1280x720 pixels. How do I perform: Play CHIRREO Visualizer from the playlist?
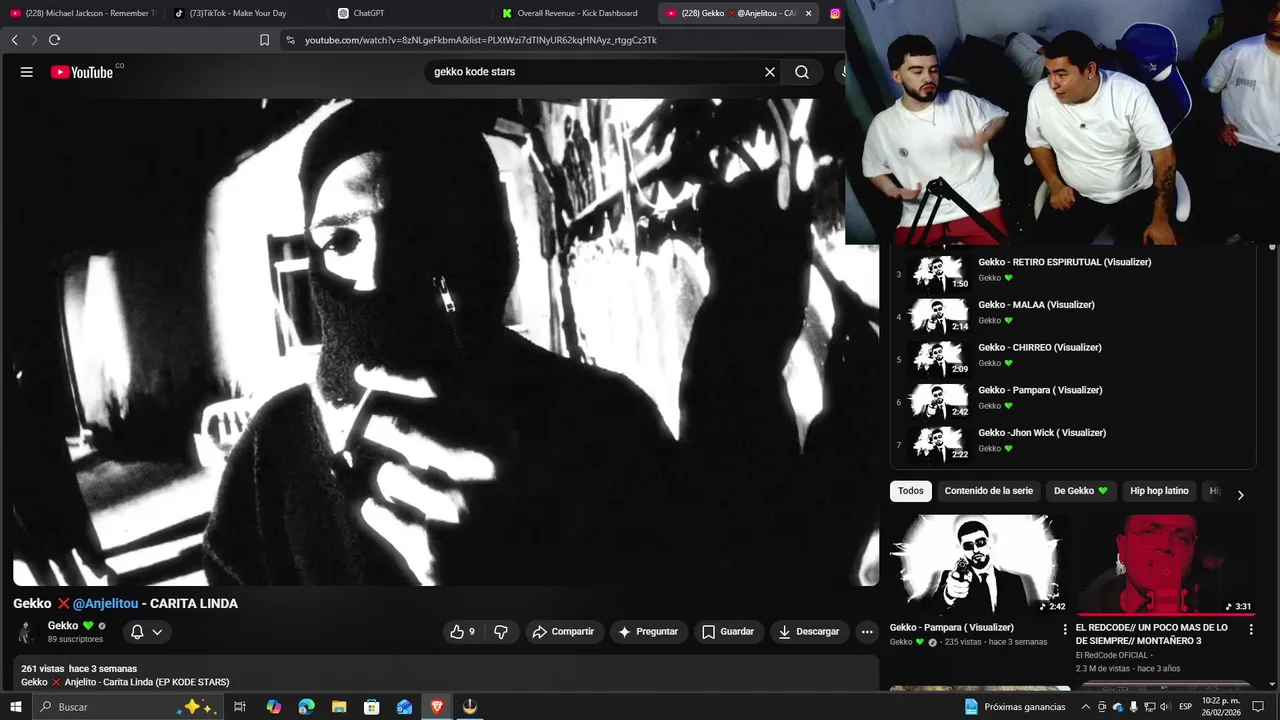1040,348
